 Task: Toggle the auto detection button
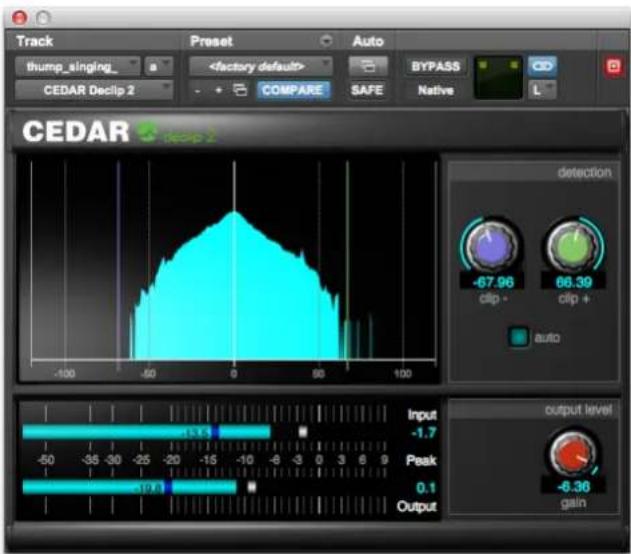[518, 337]
